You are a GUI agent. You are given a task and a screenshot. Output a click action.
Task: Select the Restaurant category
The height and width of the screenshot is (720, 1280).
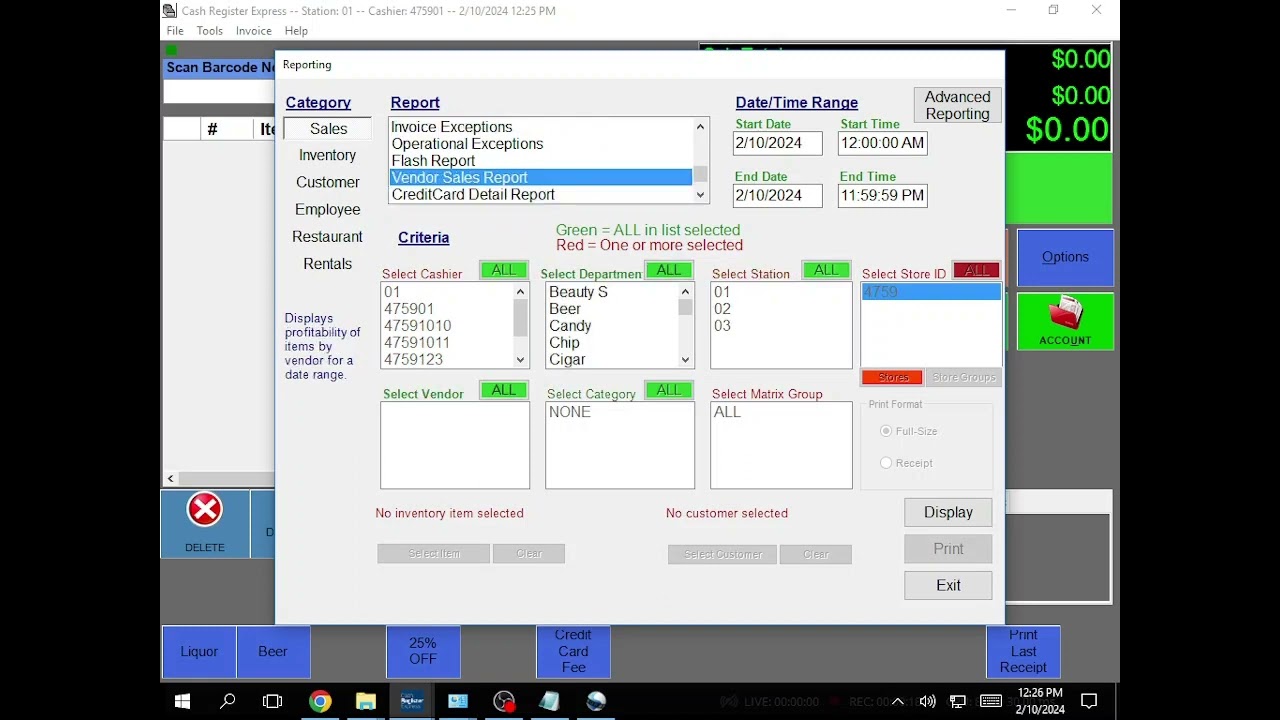327,237
